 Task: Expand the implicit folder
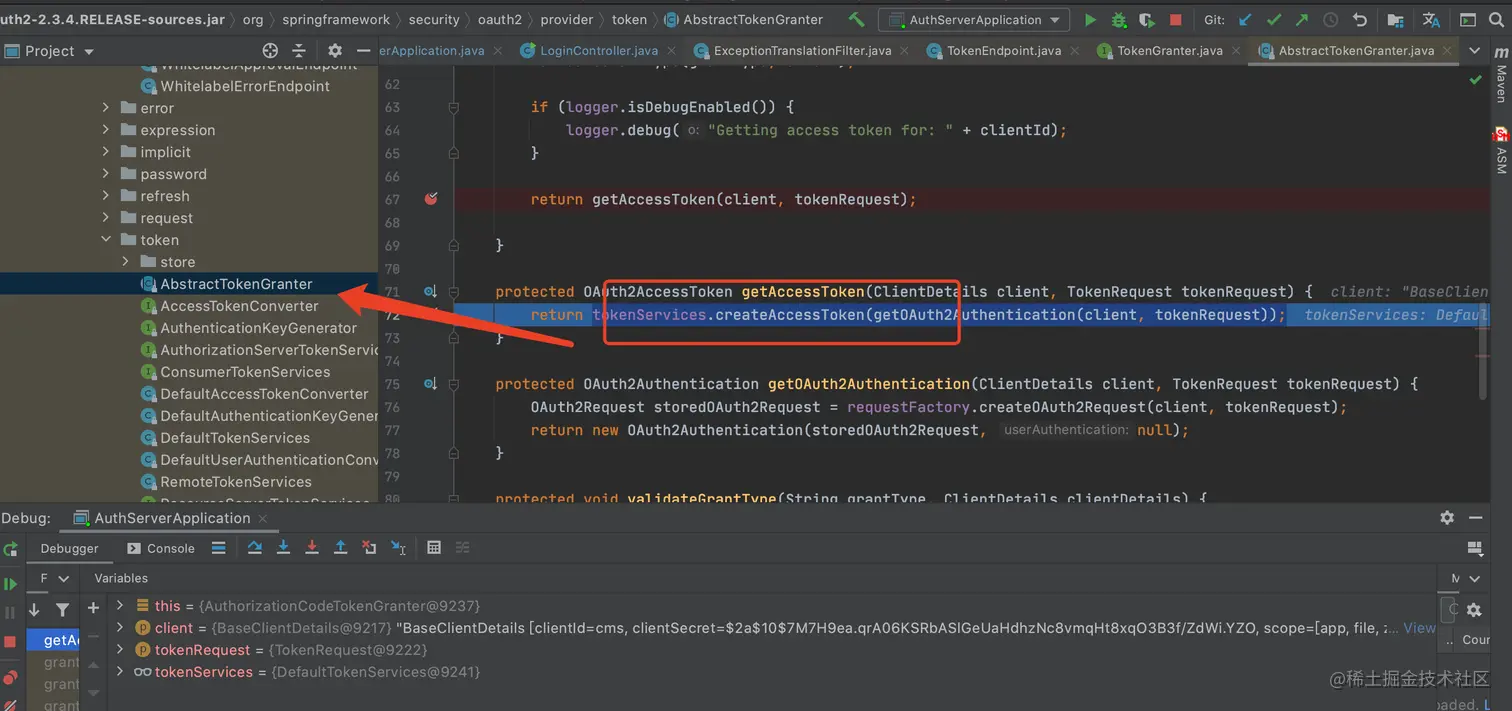pos(106,152)
